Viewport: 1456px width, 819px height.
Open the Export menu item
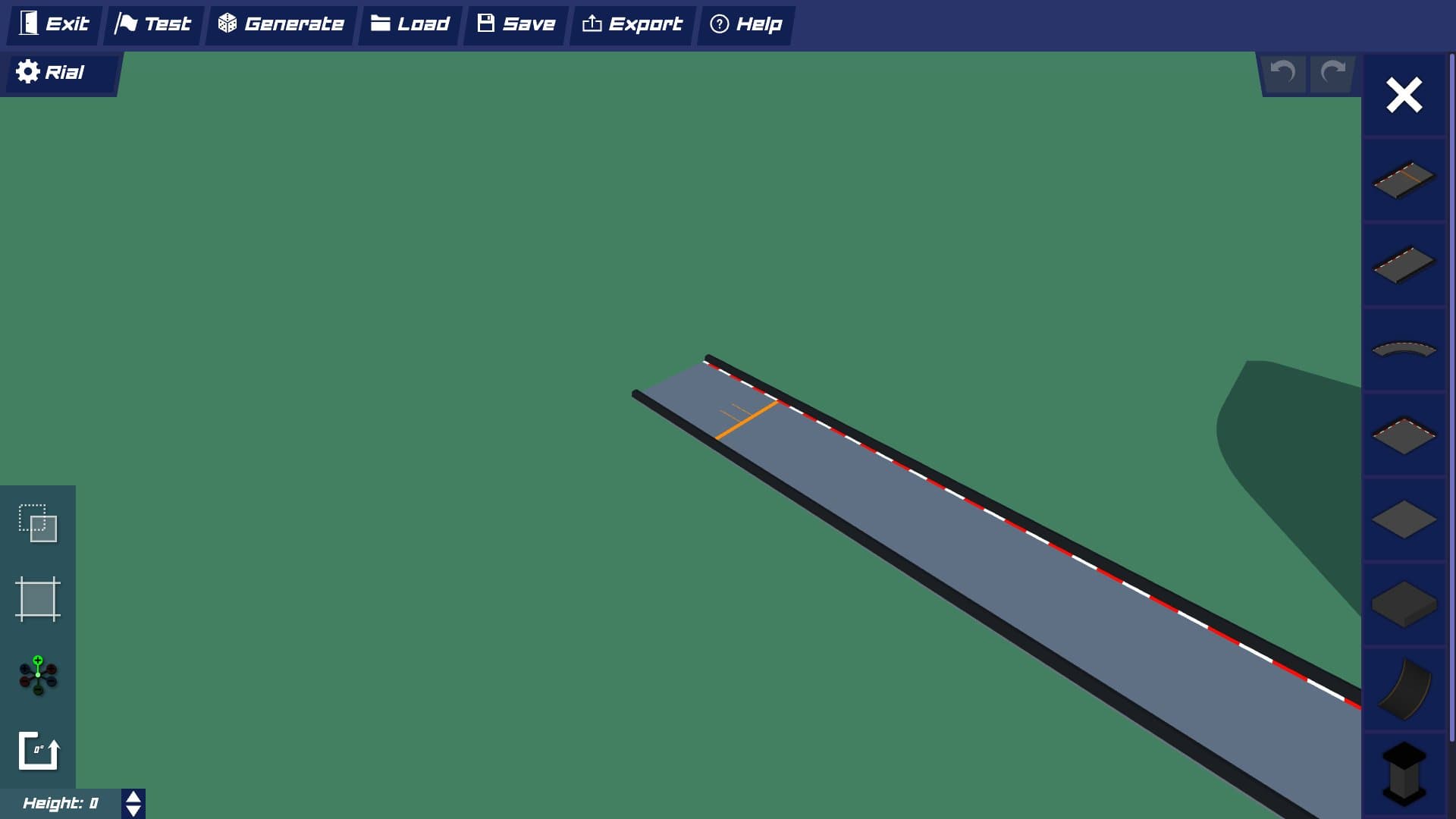tap(632, 24)
